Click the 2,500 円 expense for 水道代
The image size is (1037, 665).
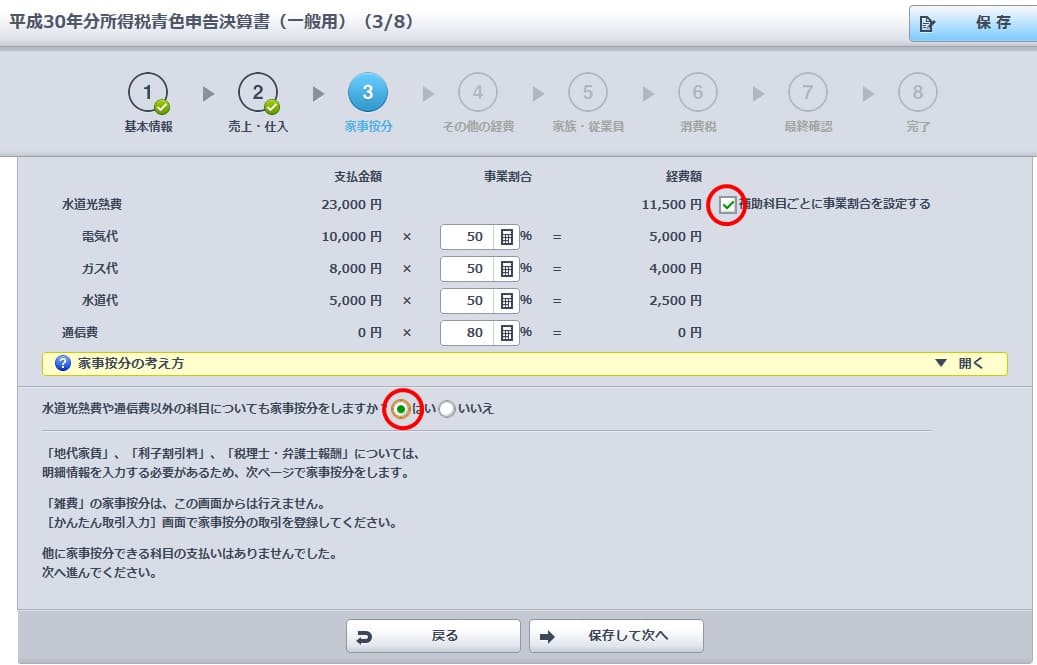pyautogui.click(x=675, y=301)
